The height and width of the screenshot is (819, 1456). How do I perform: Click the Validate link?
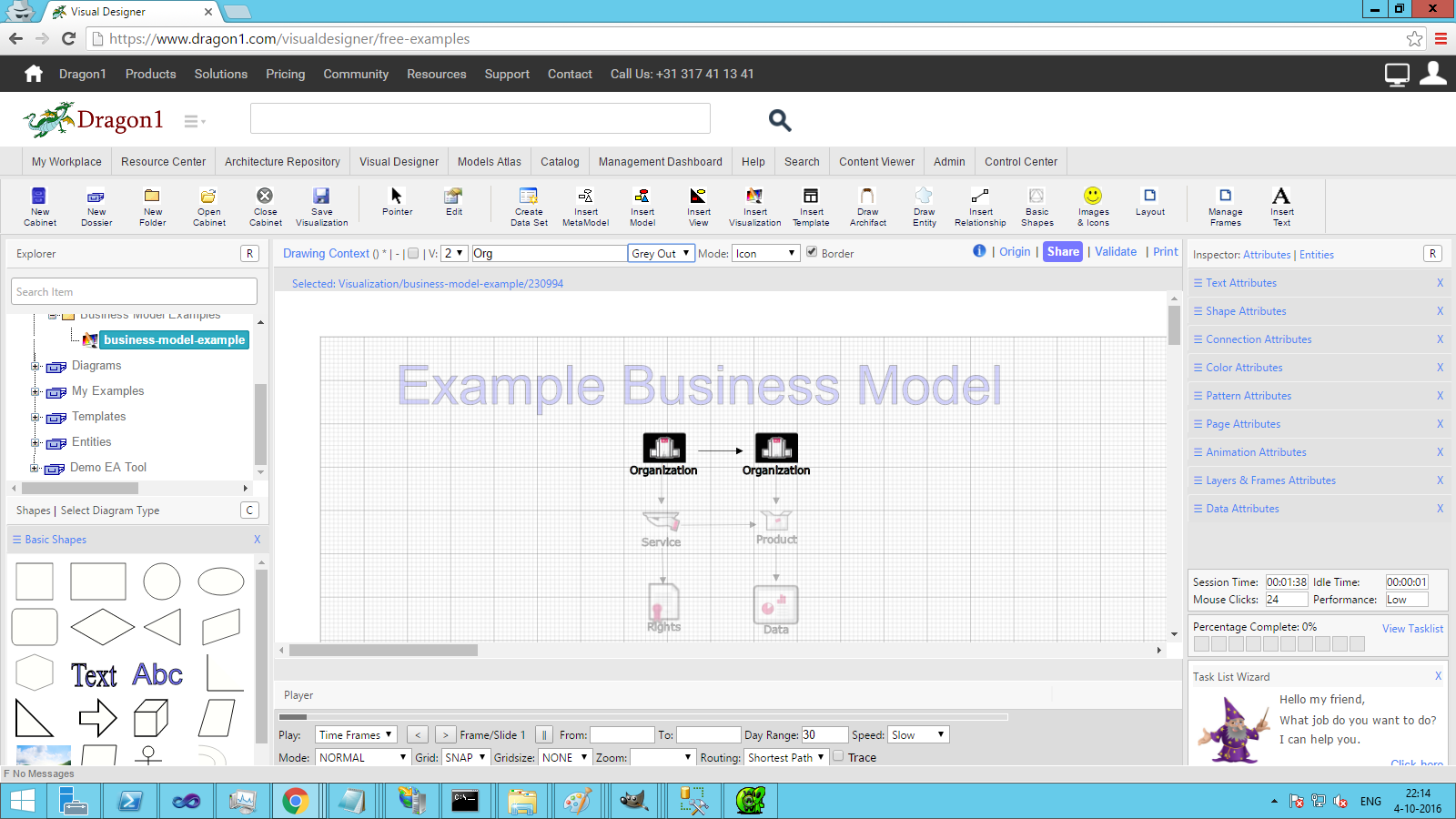pos(1116,252)
